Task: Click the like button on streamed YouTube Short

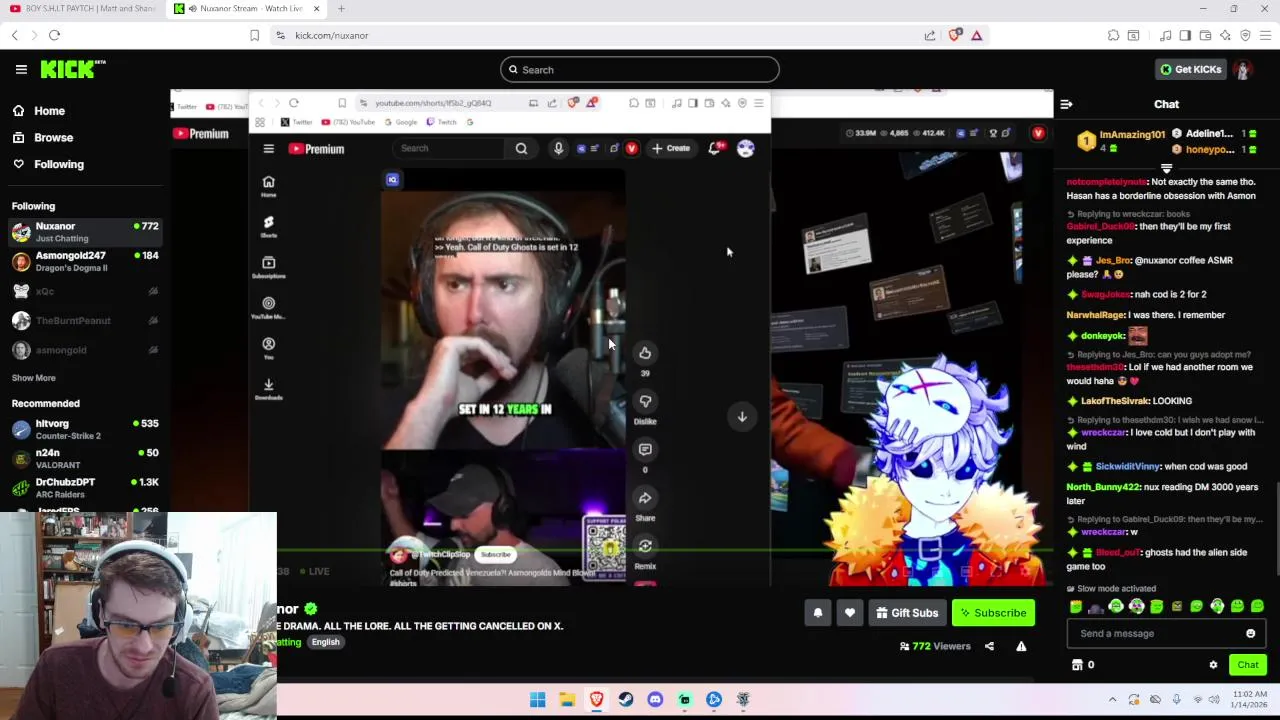Action: [645, 353]
